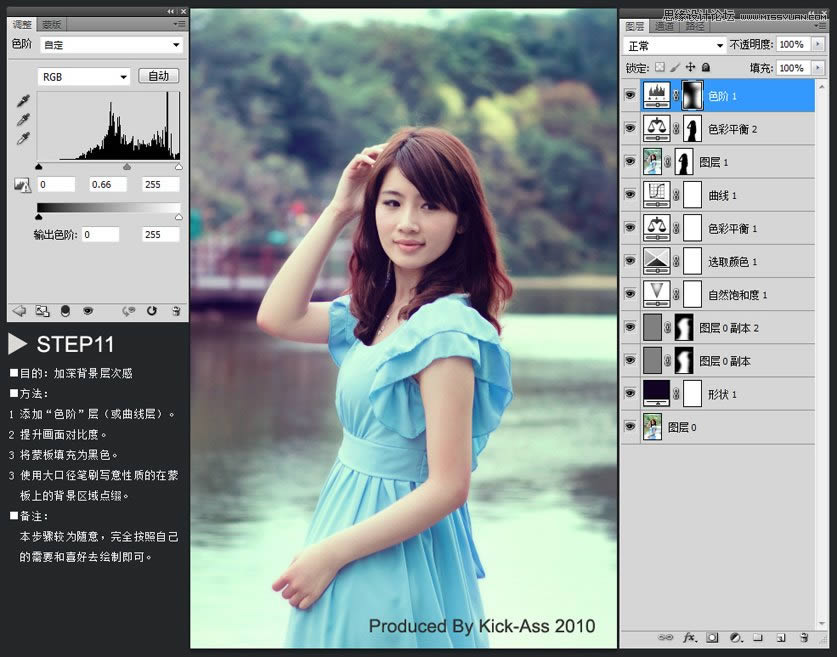Open the 自定 Levels preset dropdown
Image resolution: width=837 pixels, height=657 pixels.
click(110, 44)
